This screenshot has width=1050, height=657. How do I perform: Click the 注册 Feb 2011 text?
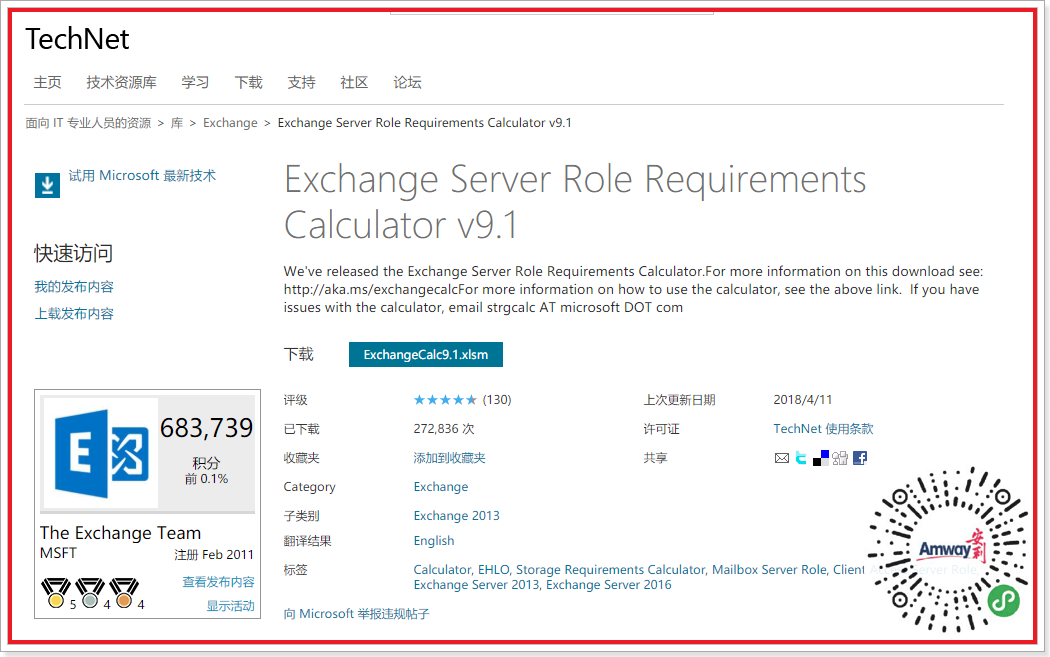click(x=214, y=555)
